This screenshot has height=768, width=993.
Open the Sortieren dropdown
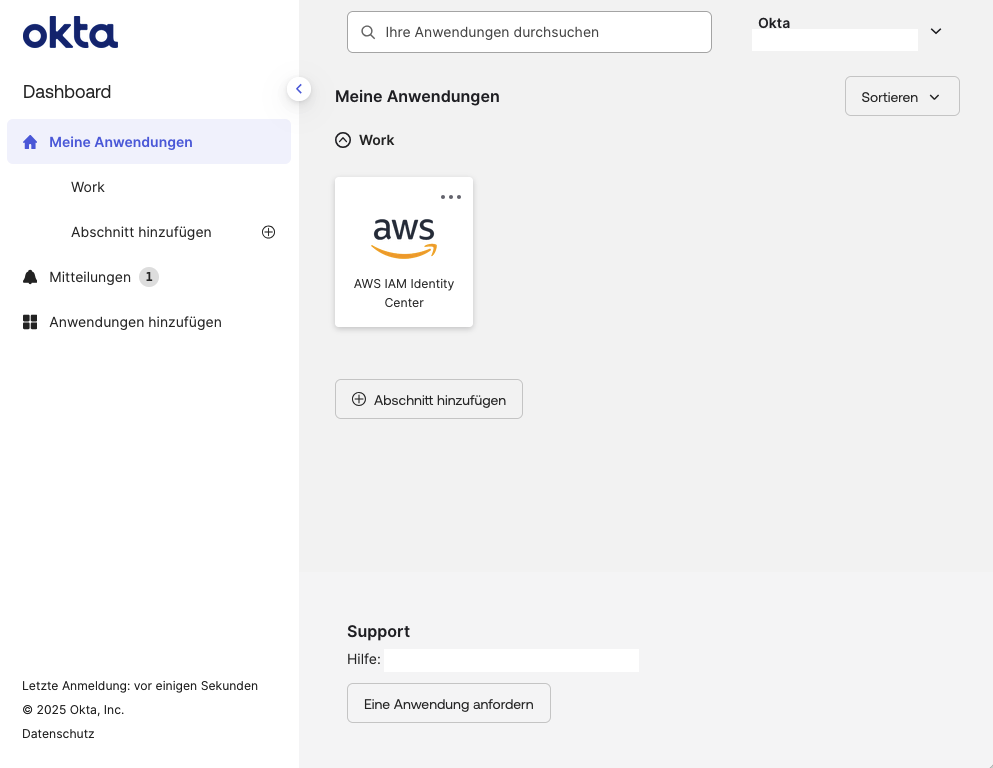(x=901, y=96)
